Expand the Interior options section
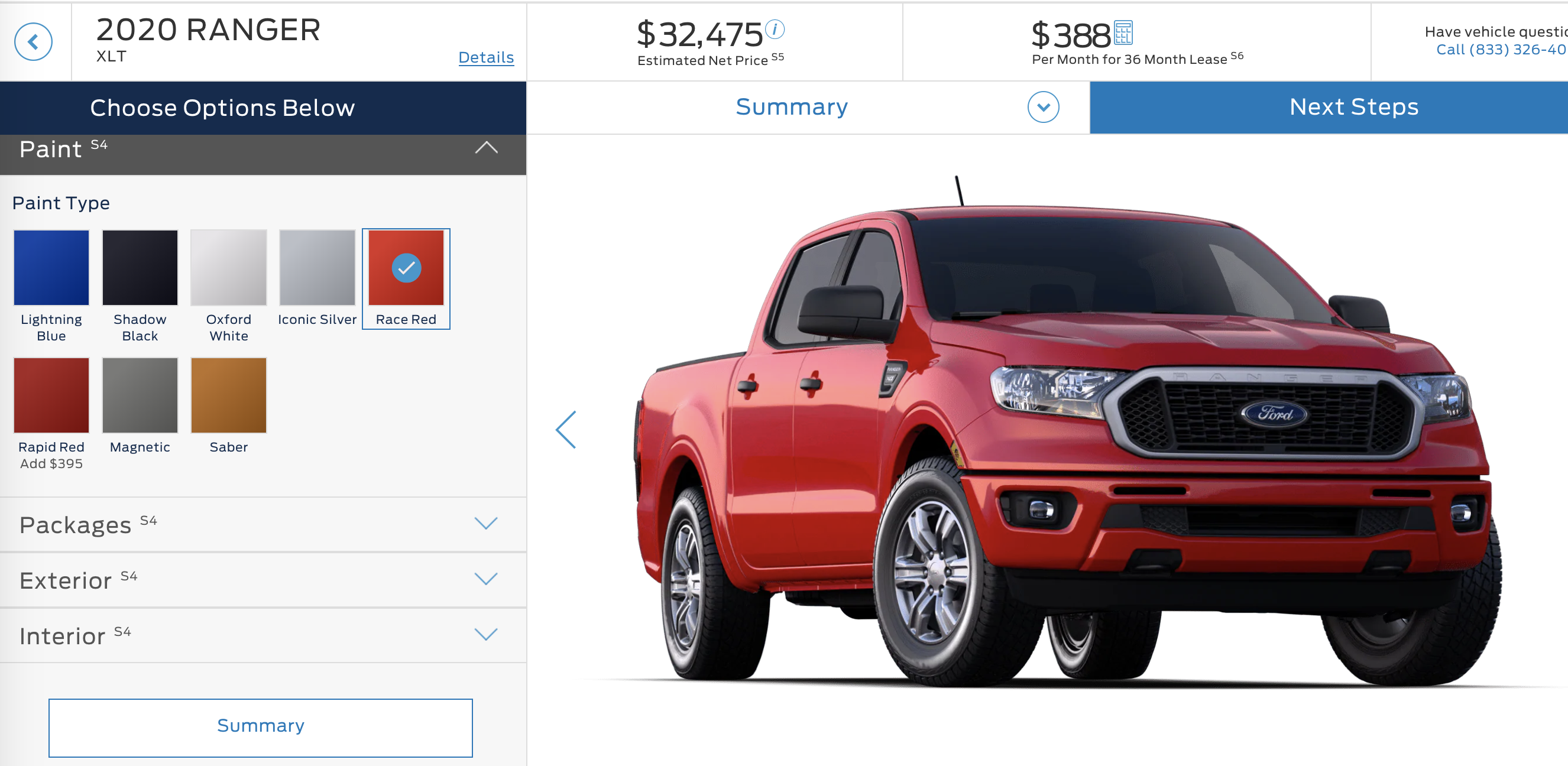 coord(263,635)
